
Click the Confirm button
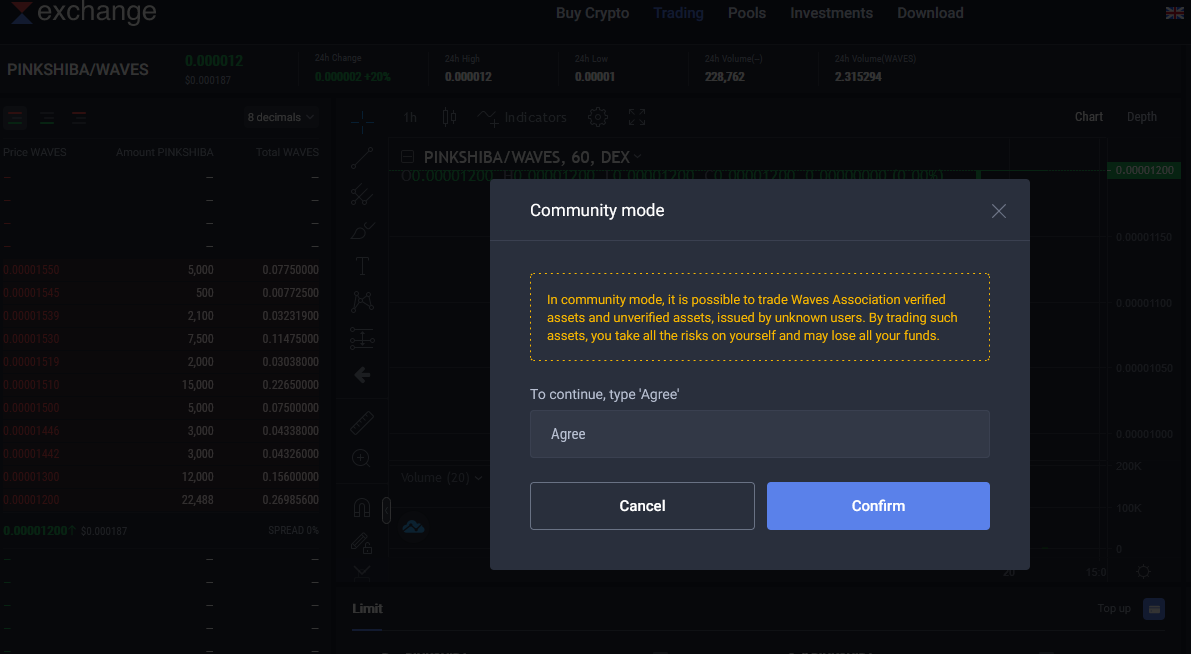coord(878,506)
